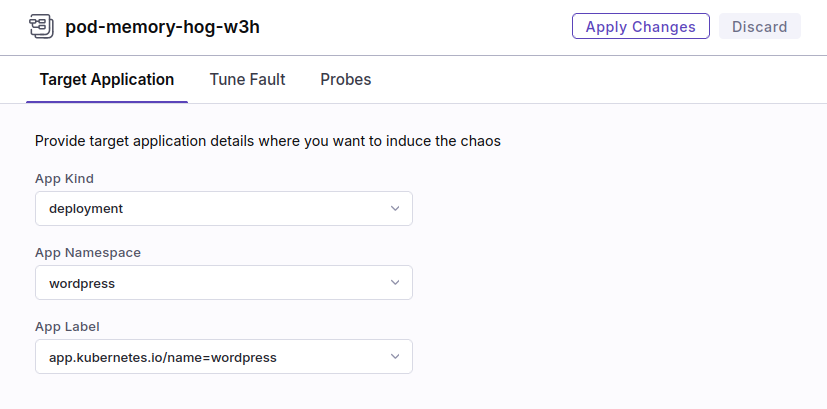Click the chevron arrow in App Label
The height and width of the screenshot is (409, 827).
pyautogui.click(x=395, y=357)
